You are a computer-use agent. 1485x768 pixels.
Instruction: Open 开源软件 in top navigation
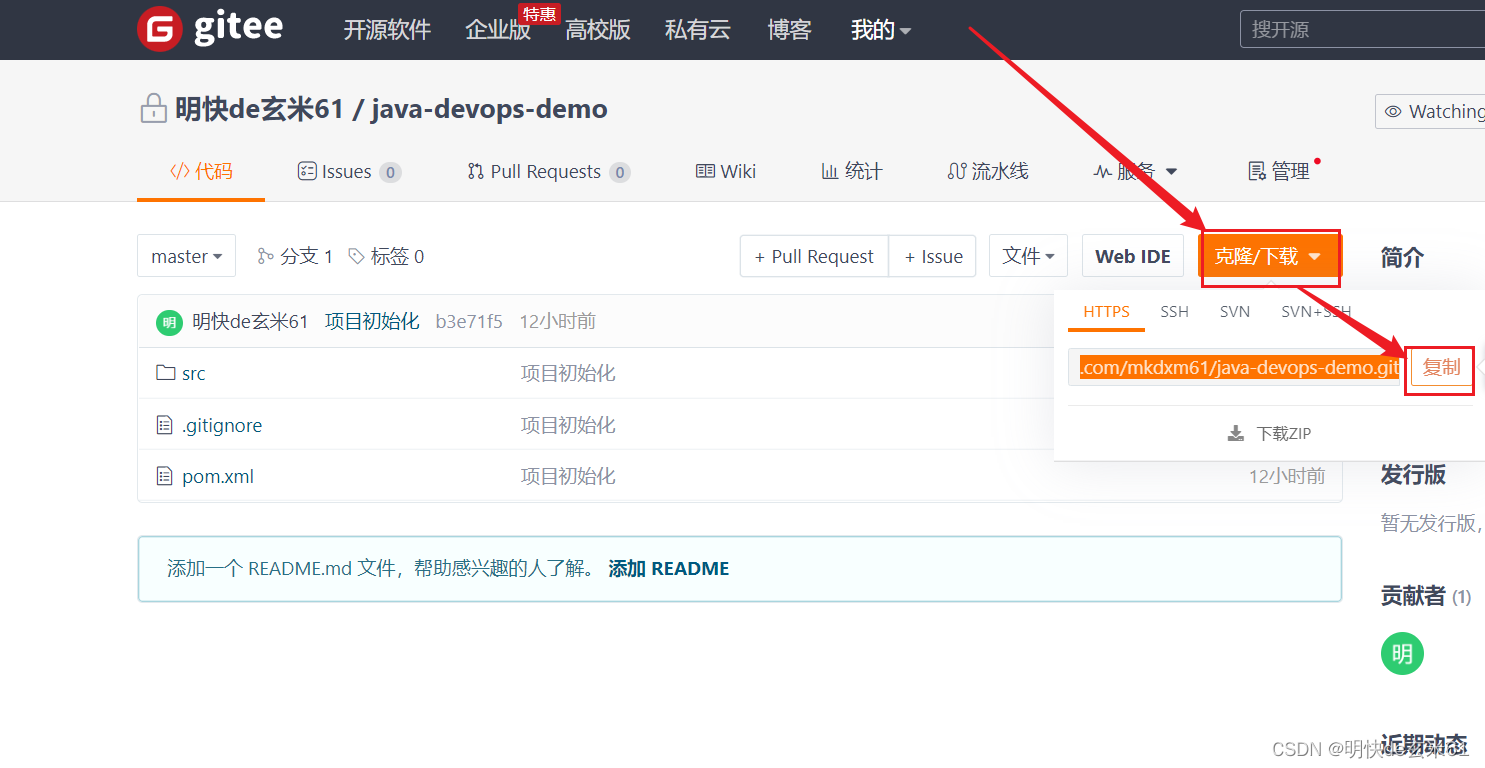pyautogui.click(x=387, y=30)
